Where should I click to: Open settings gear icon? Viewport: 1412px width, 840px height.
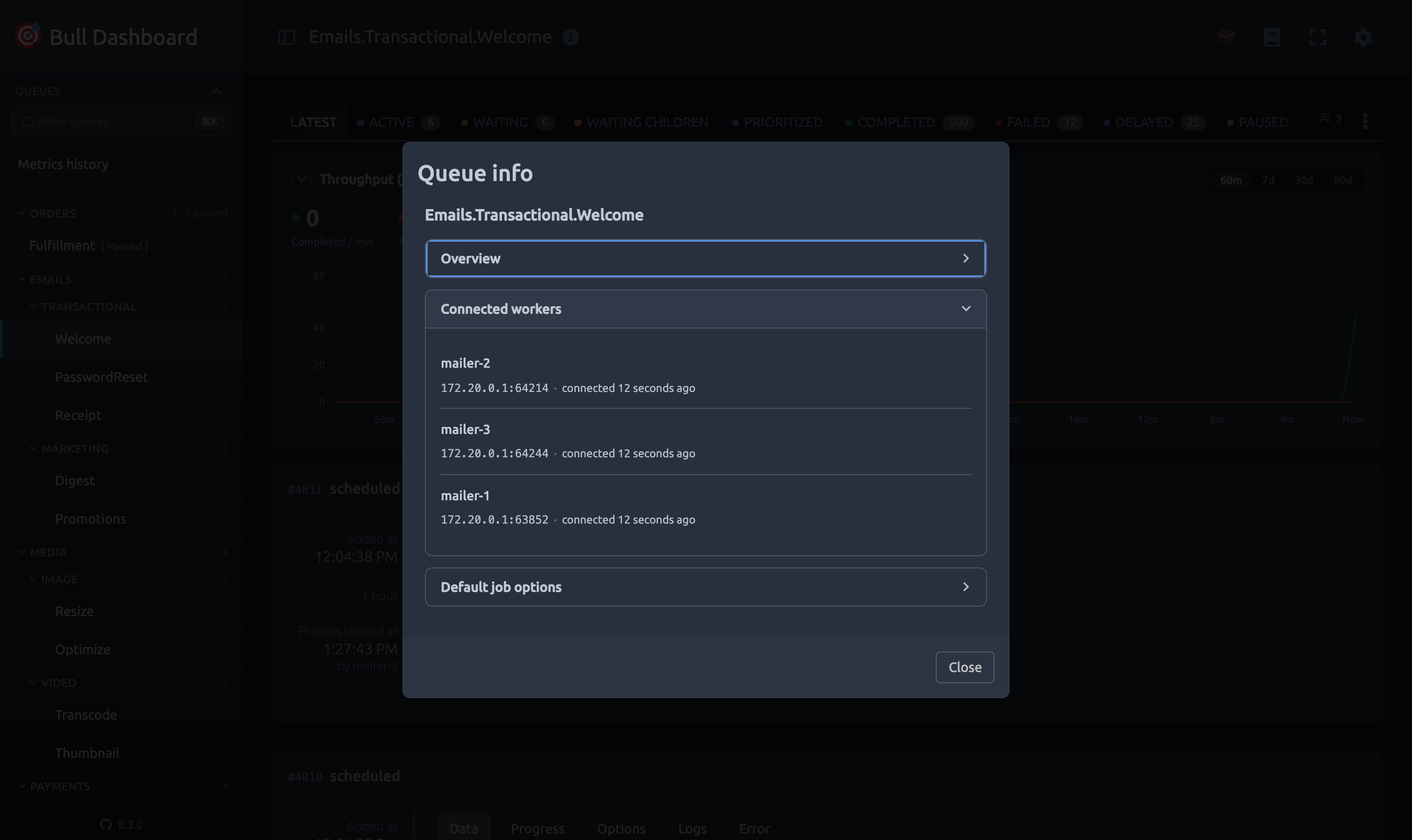pyautogui.click(x=1363, y=37)
